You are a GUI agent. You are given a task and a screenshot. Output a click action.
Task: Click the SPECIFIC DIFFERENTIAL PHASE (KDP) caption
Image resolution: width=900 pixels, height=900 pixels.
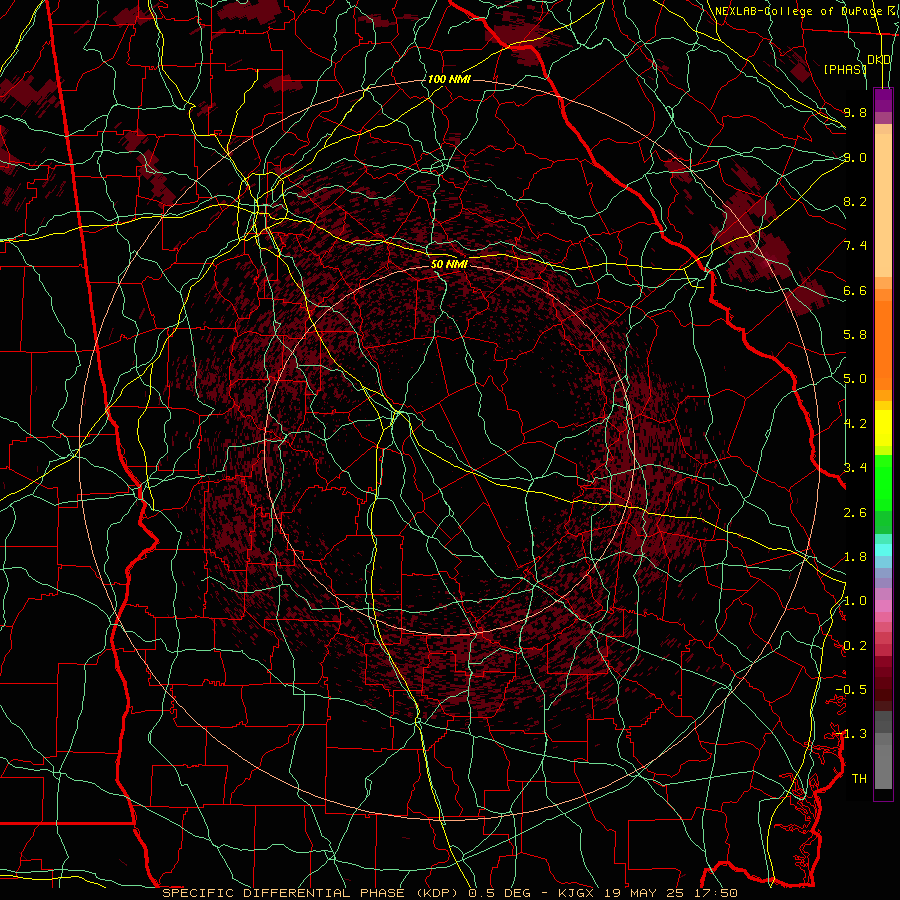[312, 893]
